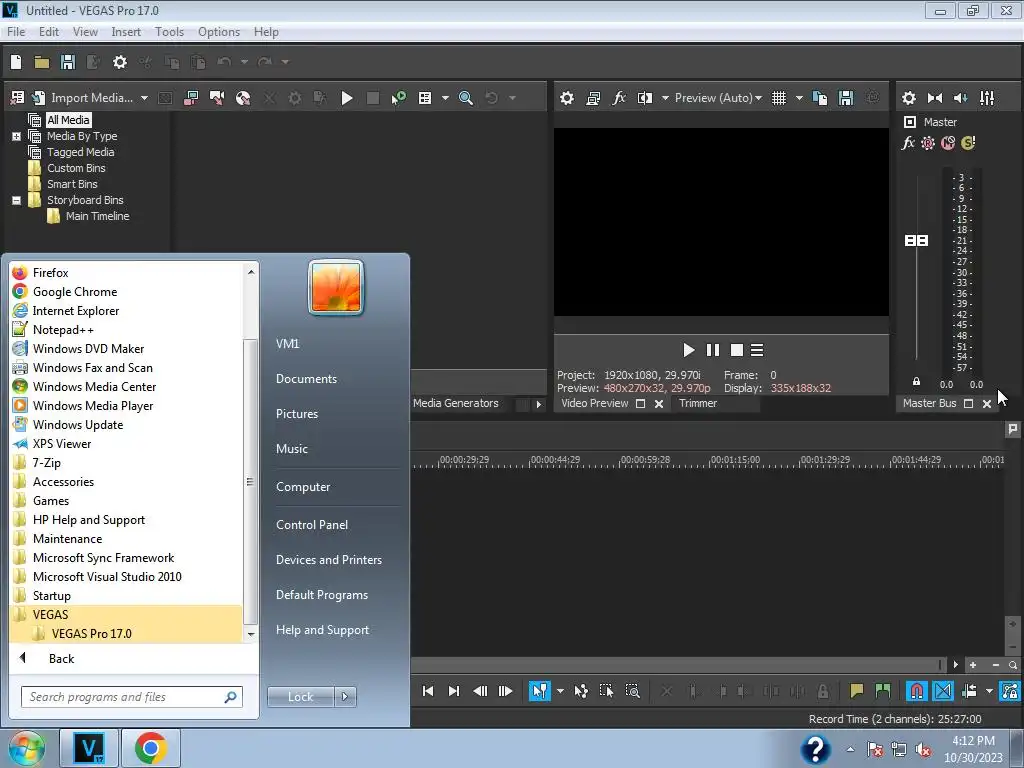Open the overlays grid dropdown arrow
Screen dimensions: 1024x768
pyautogui.click(x=799, y=98)
